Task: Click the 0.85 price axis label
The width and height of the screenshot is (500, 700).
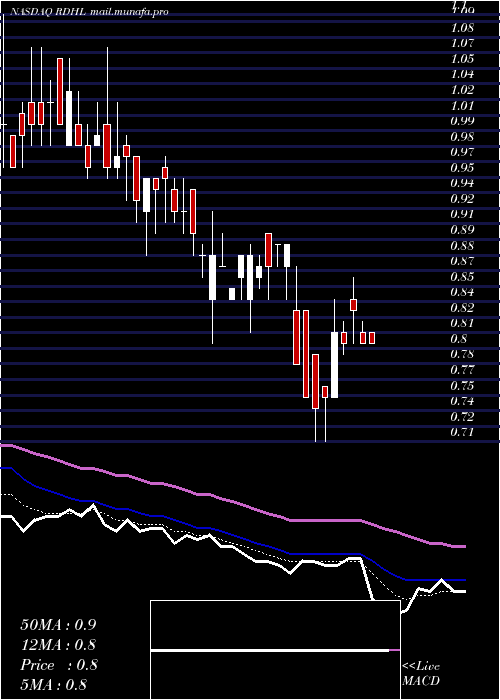Action: pos(462,277)
